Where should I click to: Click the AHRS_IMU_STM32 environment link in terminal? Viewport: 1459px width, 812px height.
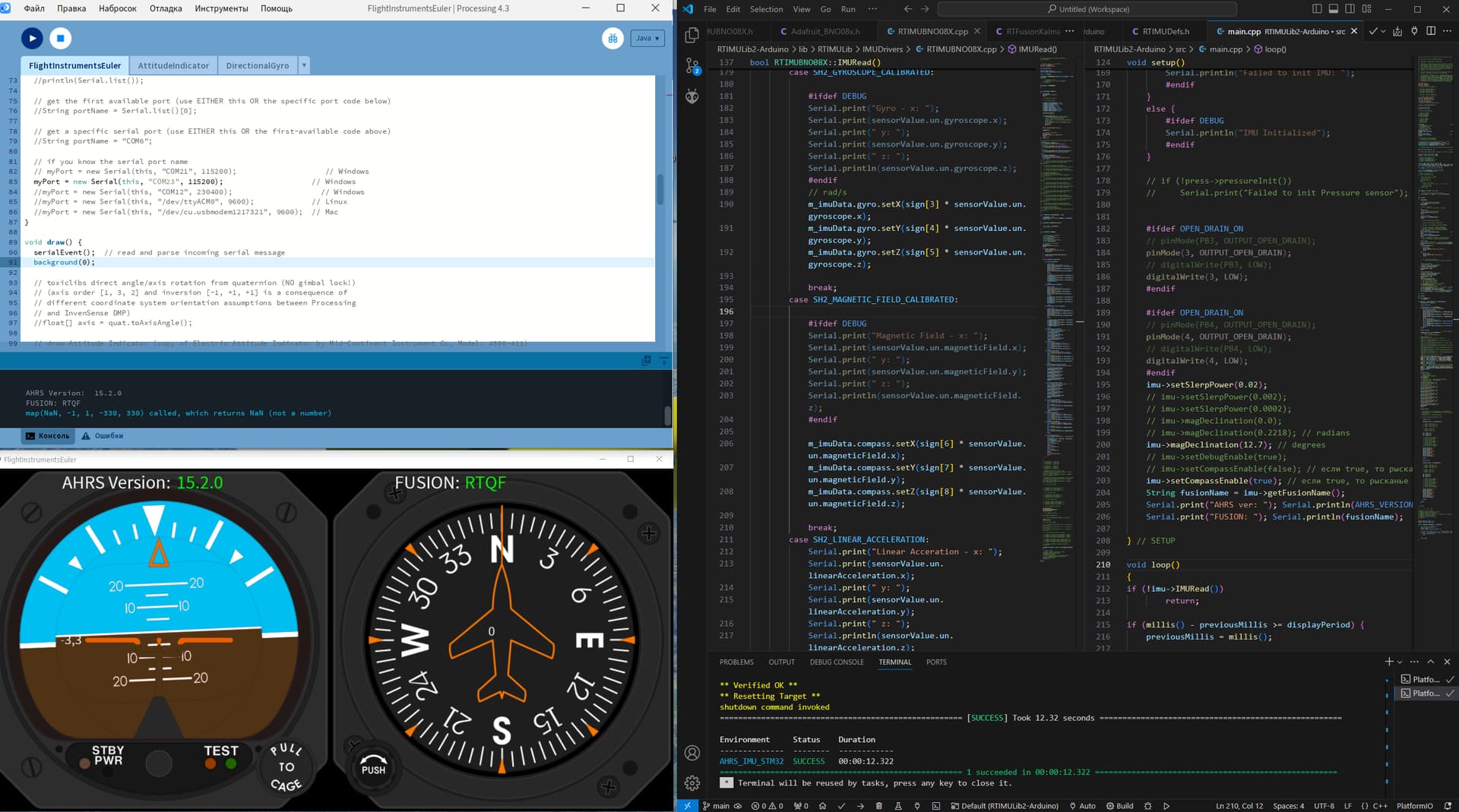tap(751, 761)
